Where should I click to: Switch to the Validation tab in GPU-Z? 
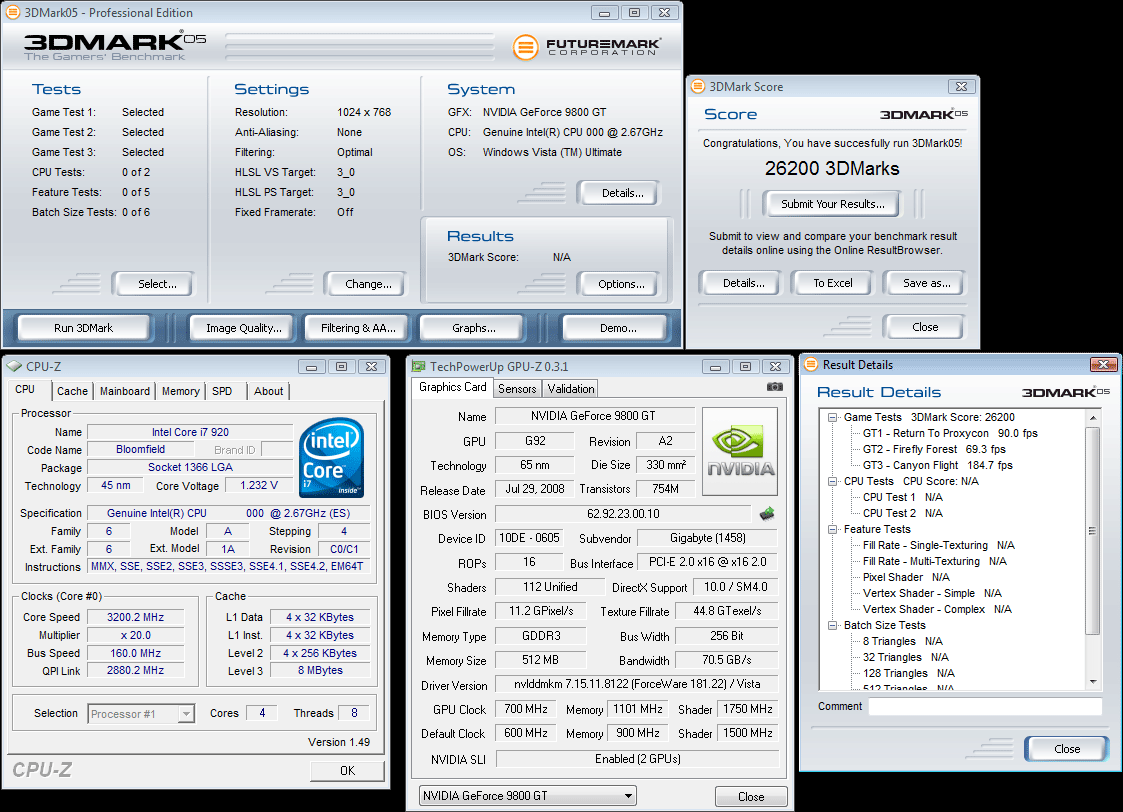571,389
